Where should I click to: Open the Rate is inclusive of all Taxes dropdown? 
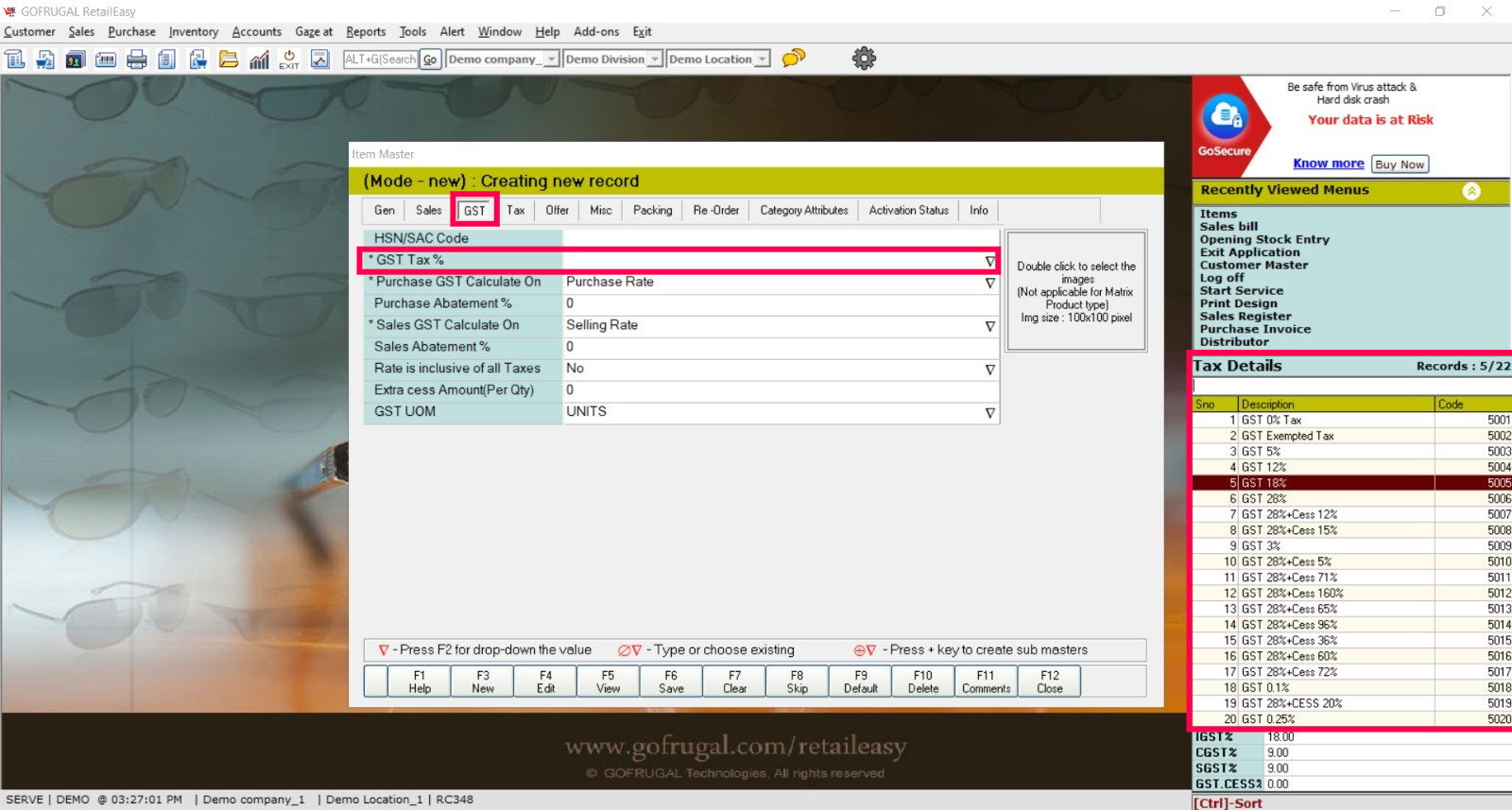click(x=989, y=370)
